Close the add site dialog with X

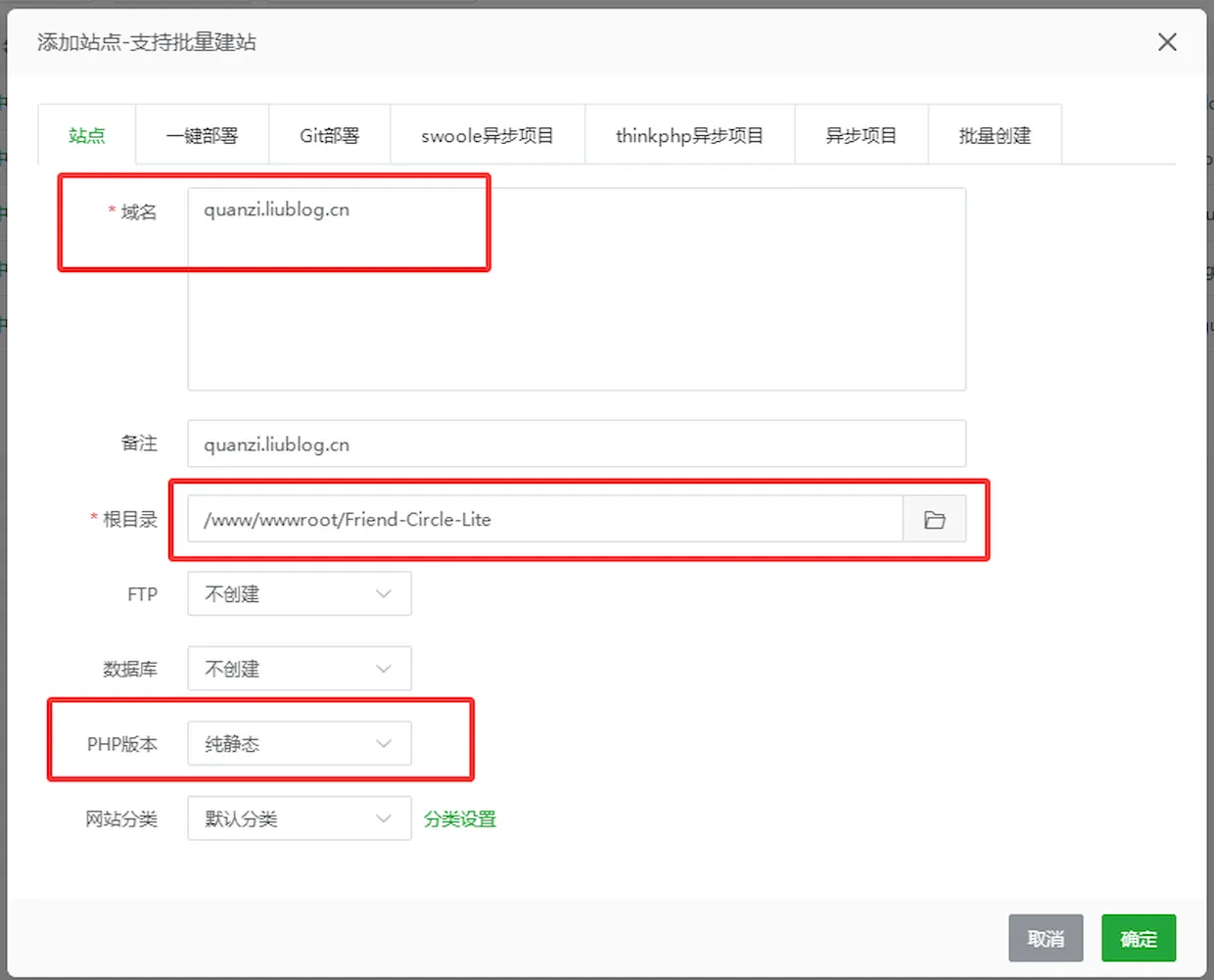1167,42
